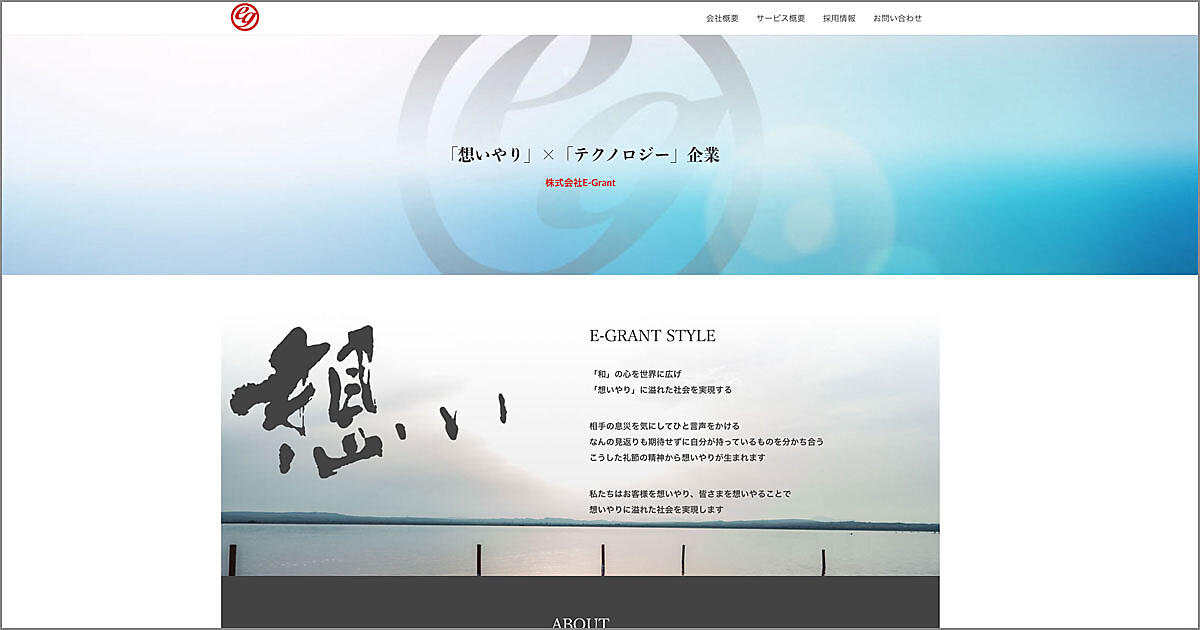Open the お問い合わせ contact link
Viewport: 1200px width, 630px height.
897,18
